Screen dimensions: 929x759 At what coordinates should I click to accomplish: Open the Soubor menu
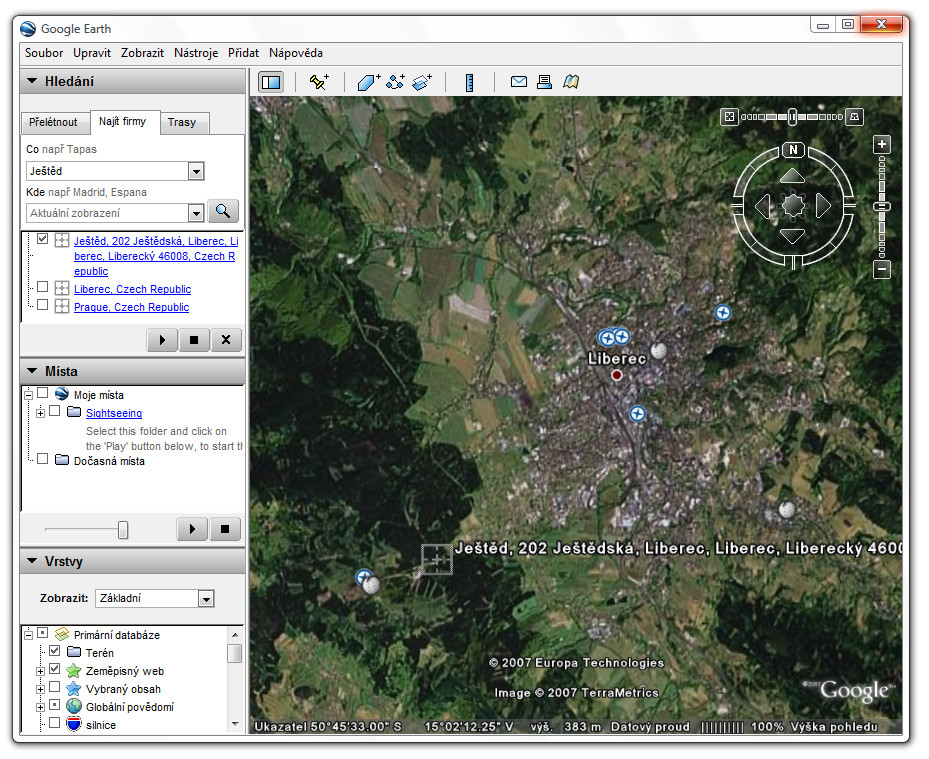tap(44, 53)
